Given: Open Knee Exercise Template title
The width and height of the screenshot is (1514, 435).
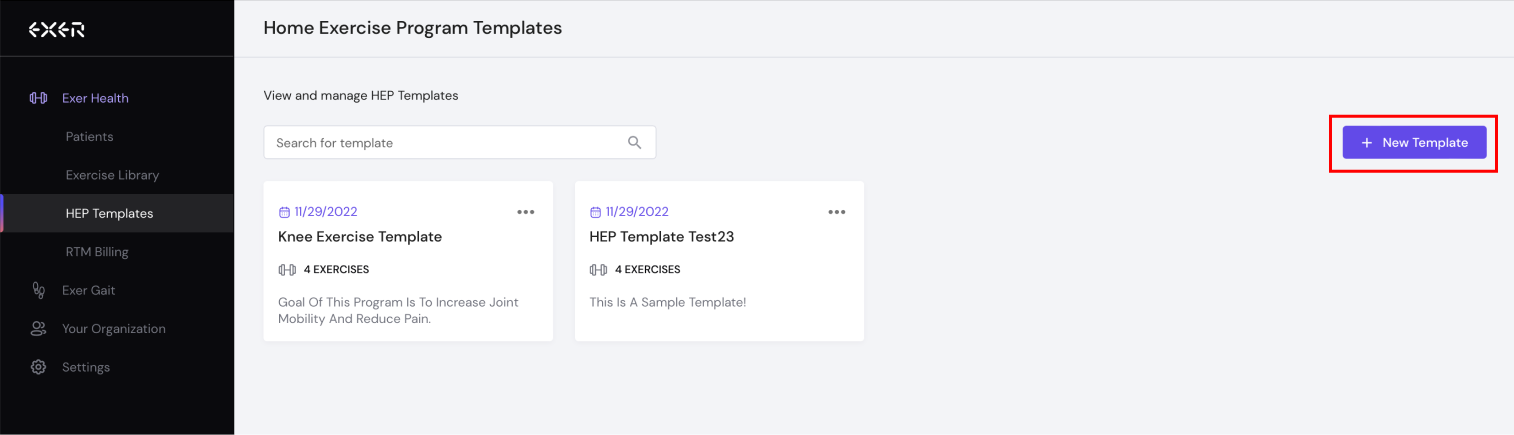Looking at the screenshot, I should point(360,237).
